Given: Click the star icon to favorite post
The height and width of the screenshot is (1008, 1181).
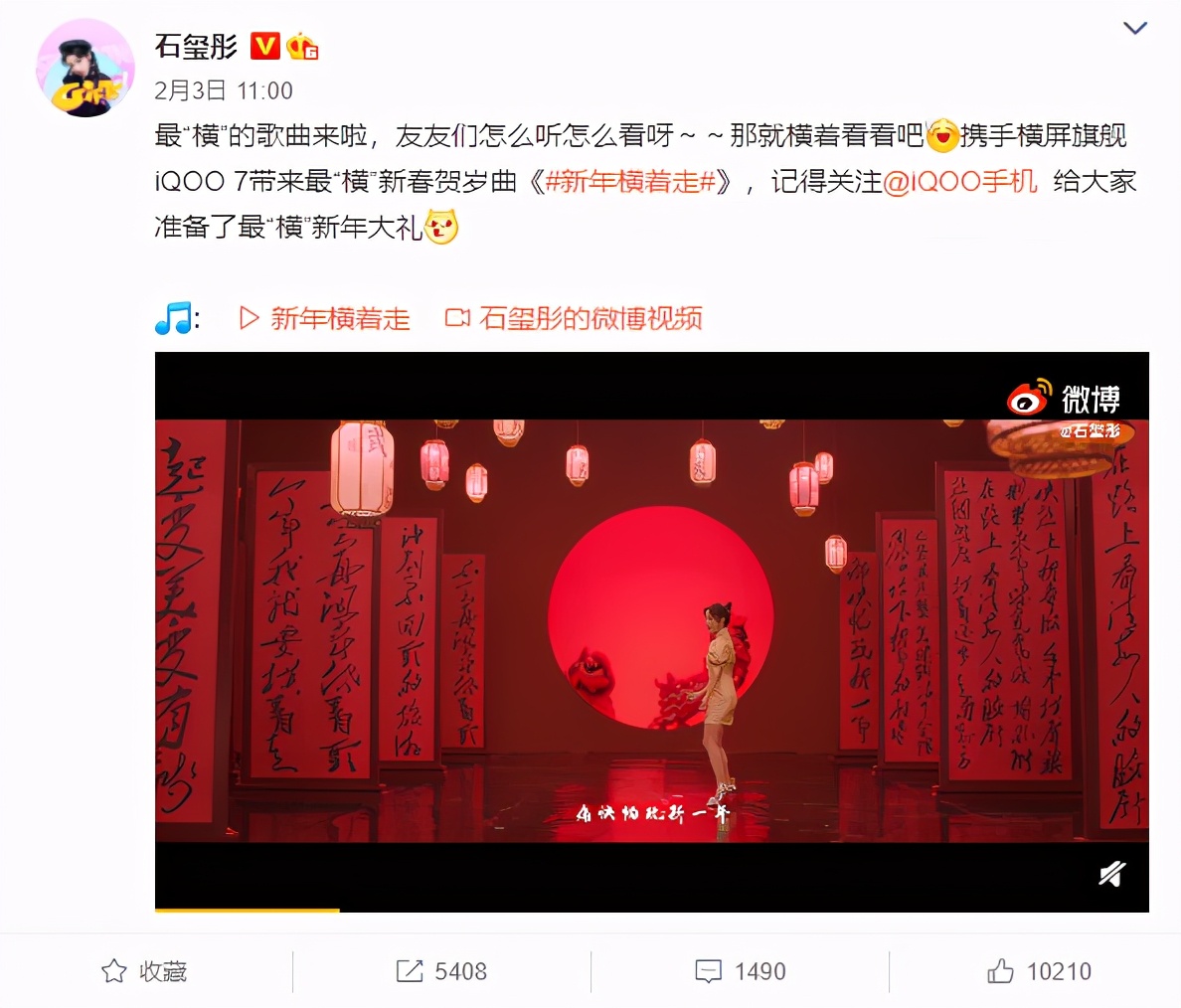Looking at the screenshot, I should [x=113, y=971].
